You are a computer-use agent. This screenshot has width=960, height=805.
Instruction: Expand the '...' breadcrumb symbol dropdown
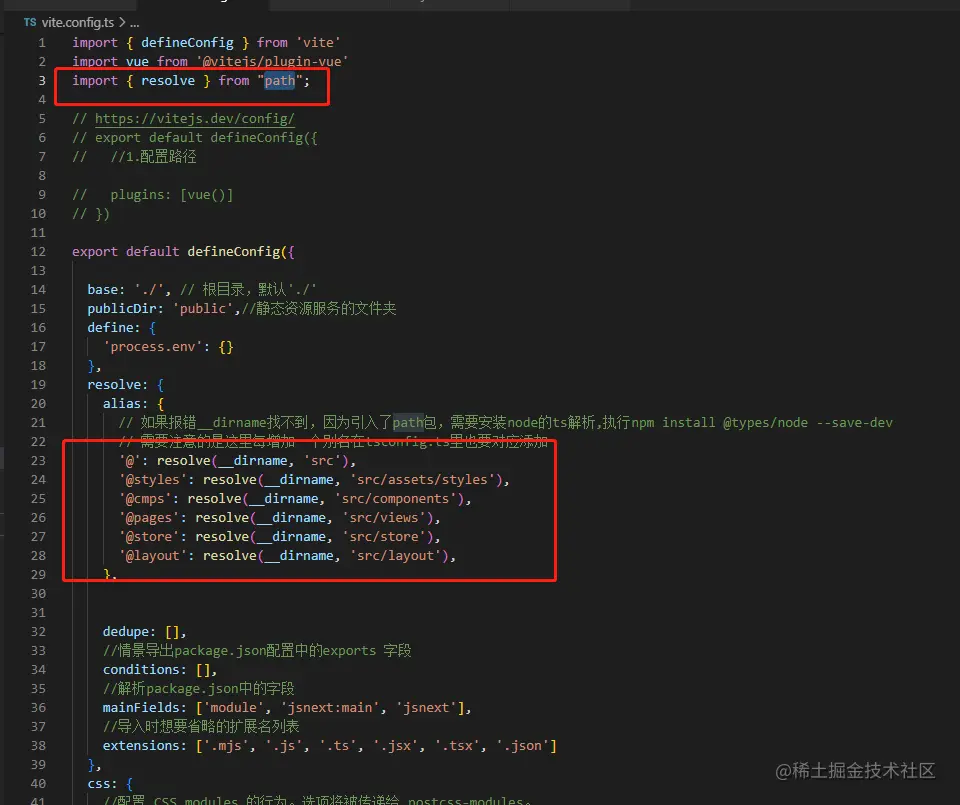click(x=135, y=23)
